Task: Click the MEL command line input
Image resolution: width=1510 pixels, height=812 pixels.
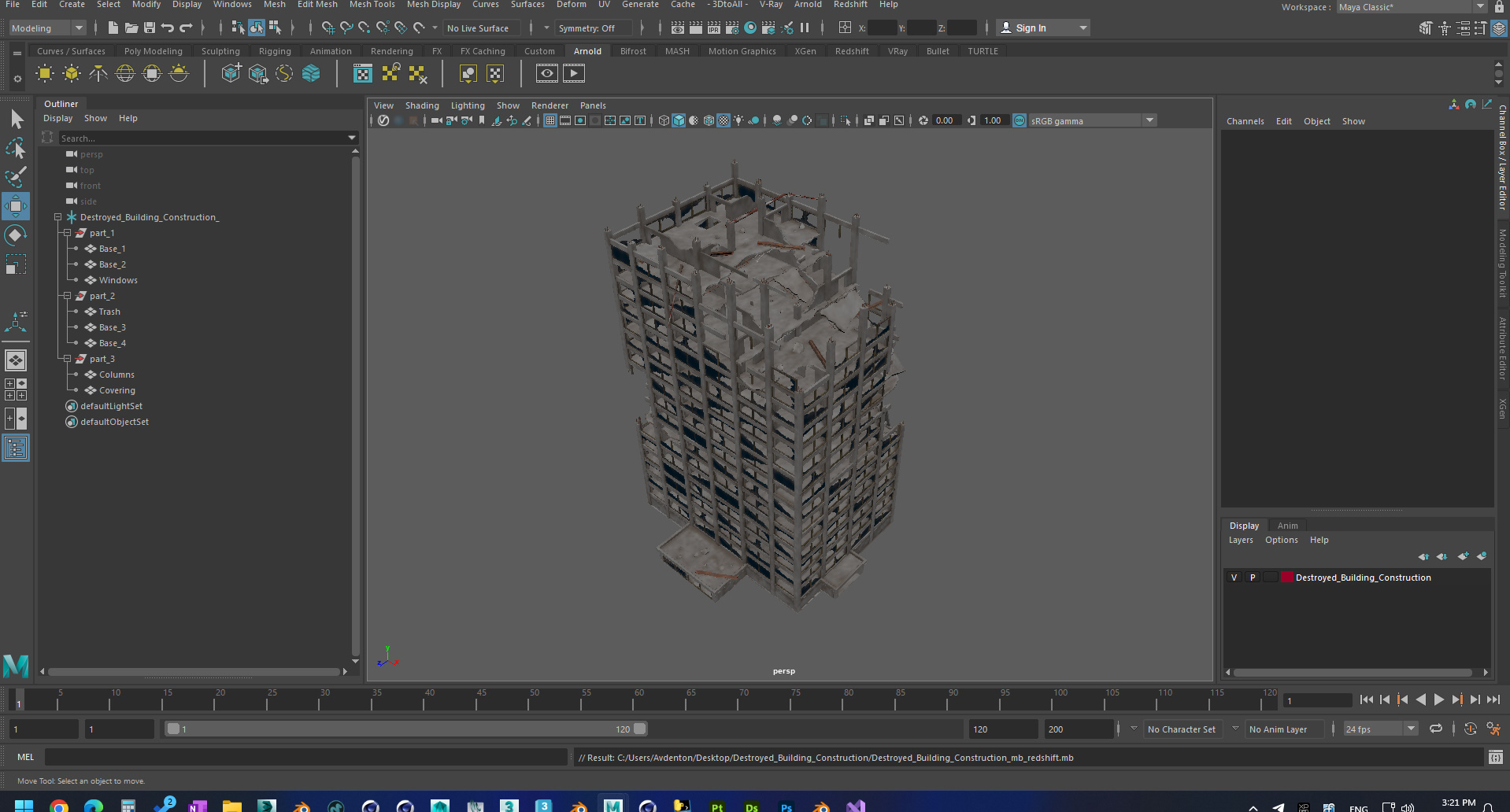Action: tap(305, 757)
